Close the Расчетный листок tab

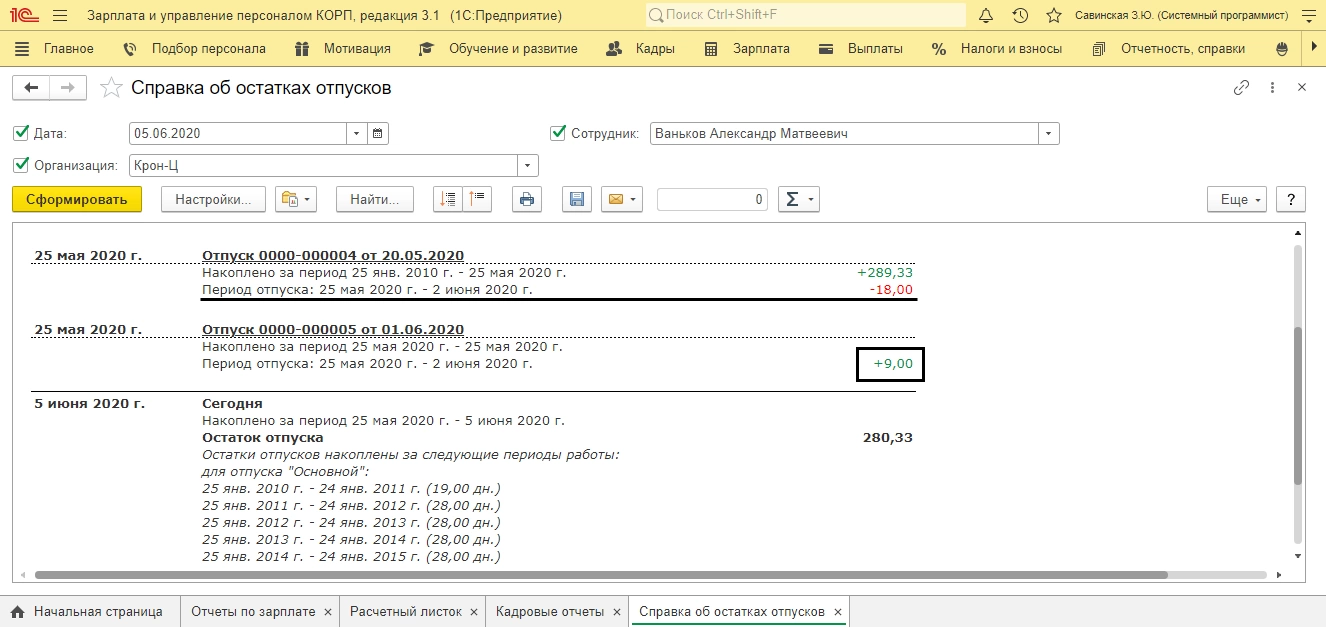click(475, 611)
